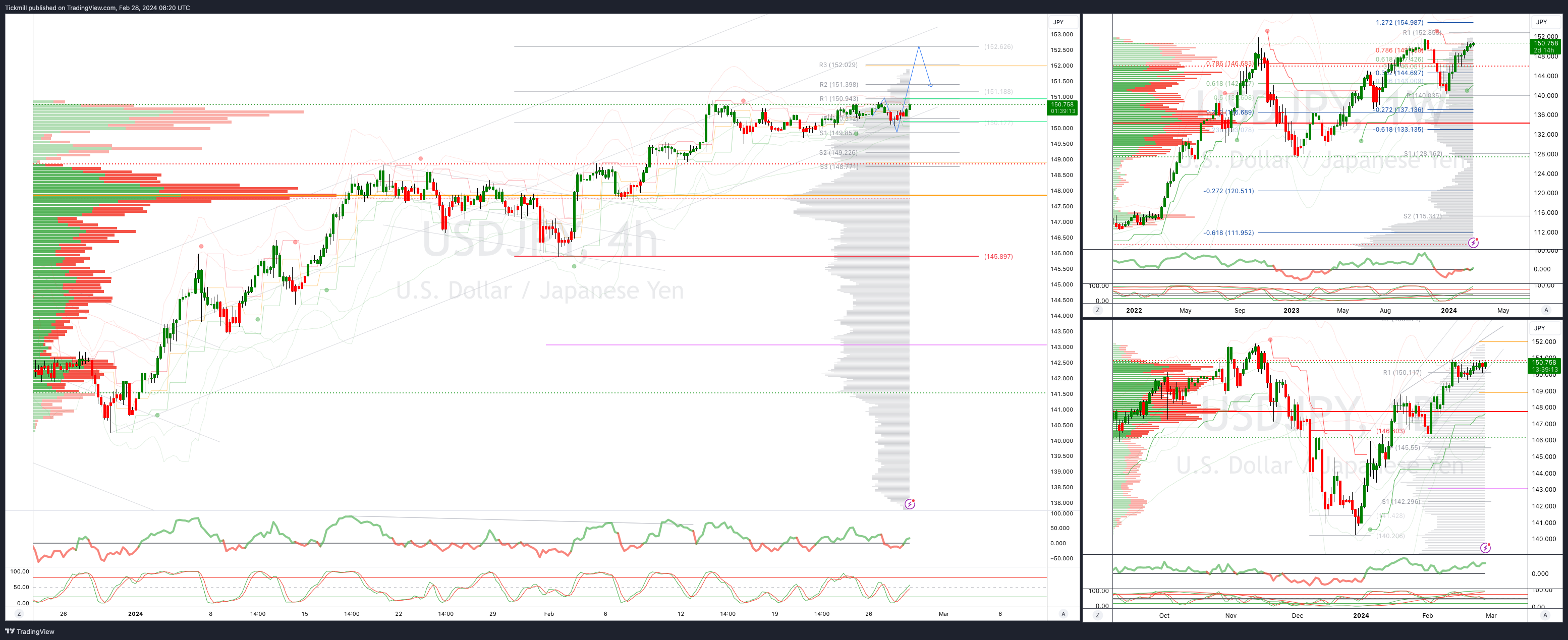1568x640 pixels.
Task: Open the JPY currency selector on the top-right chart
Action: (1542, 22)
